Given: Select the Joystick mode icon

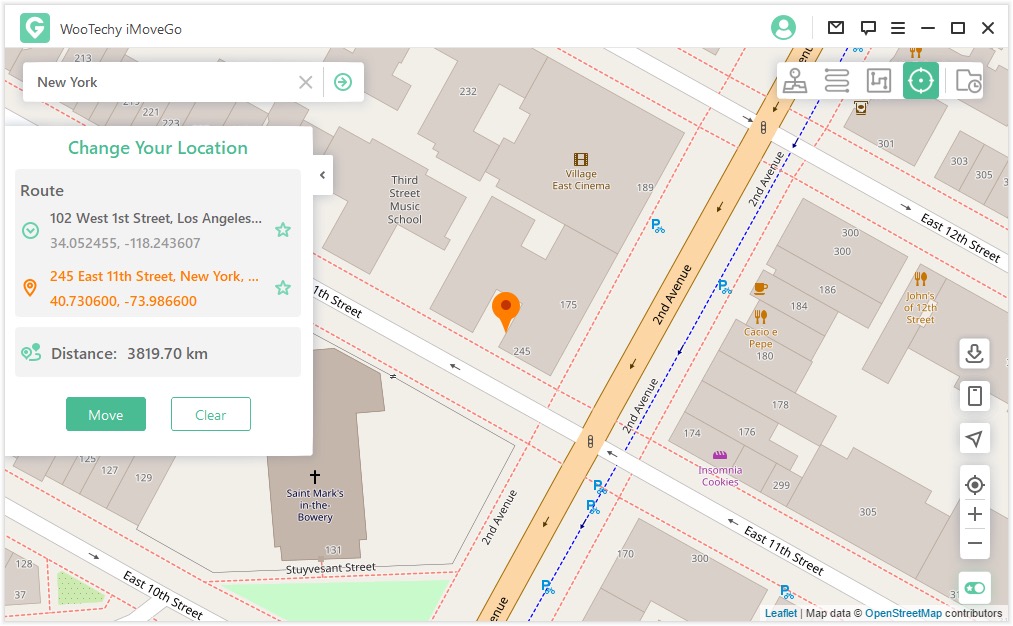Looking at the screenshot, I should (x=795, y=81).
